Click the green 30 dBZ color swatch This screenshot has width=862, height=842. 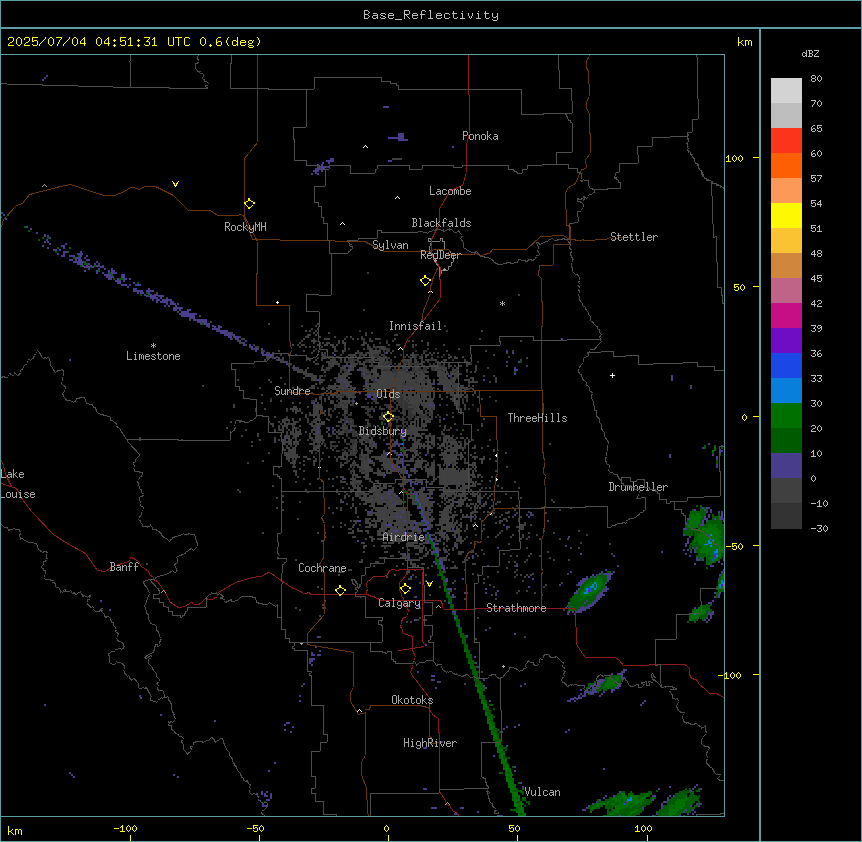click(x=786, y=416)
